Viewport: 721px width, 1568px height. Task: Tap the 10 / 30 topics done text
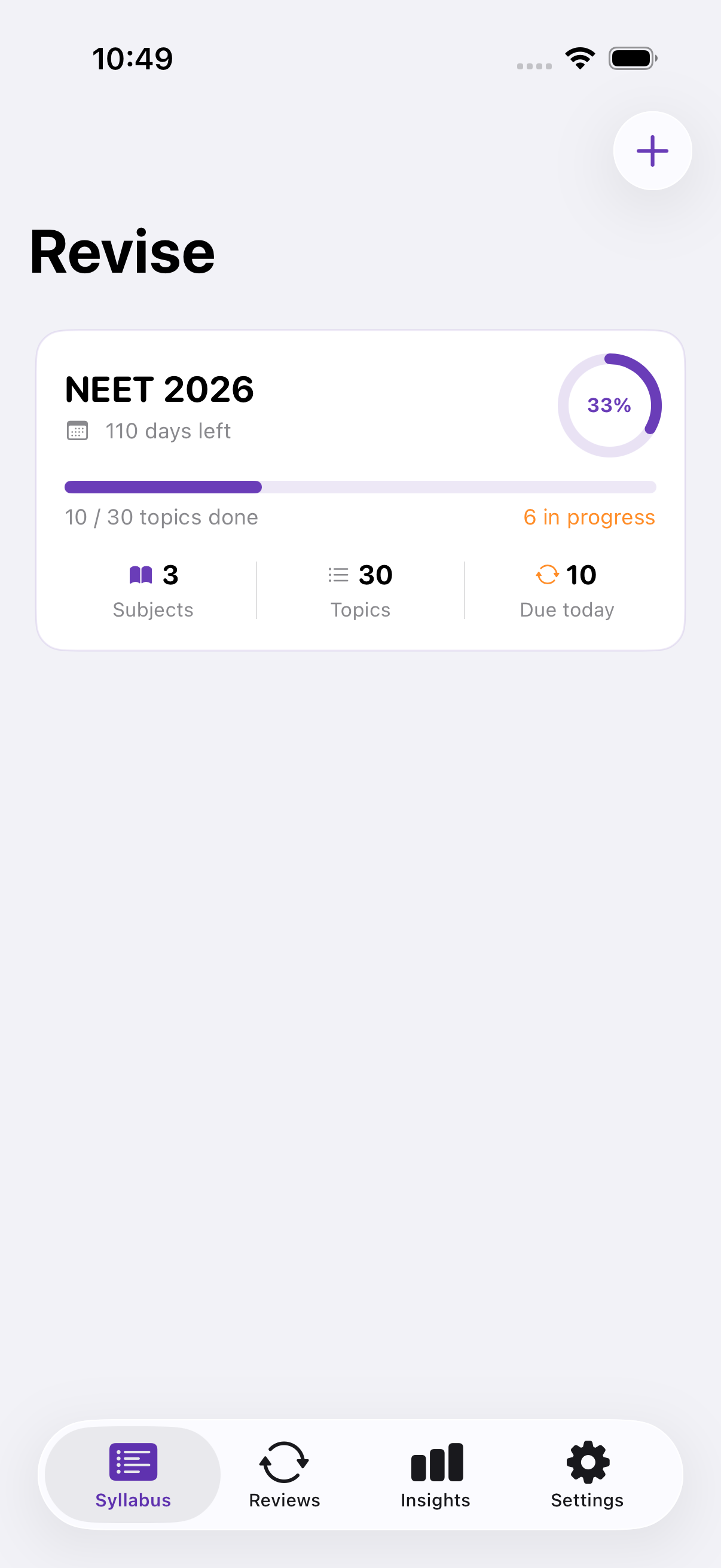point(162,517)
